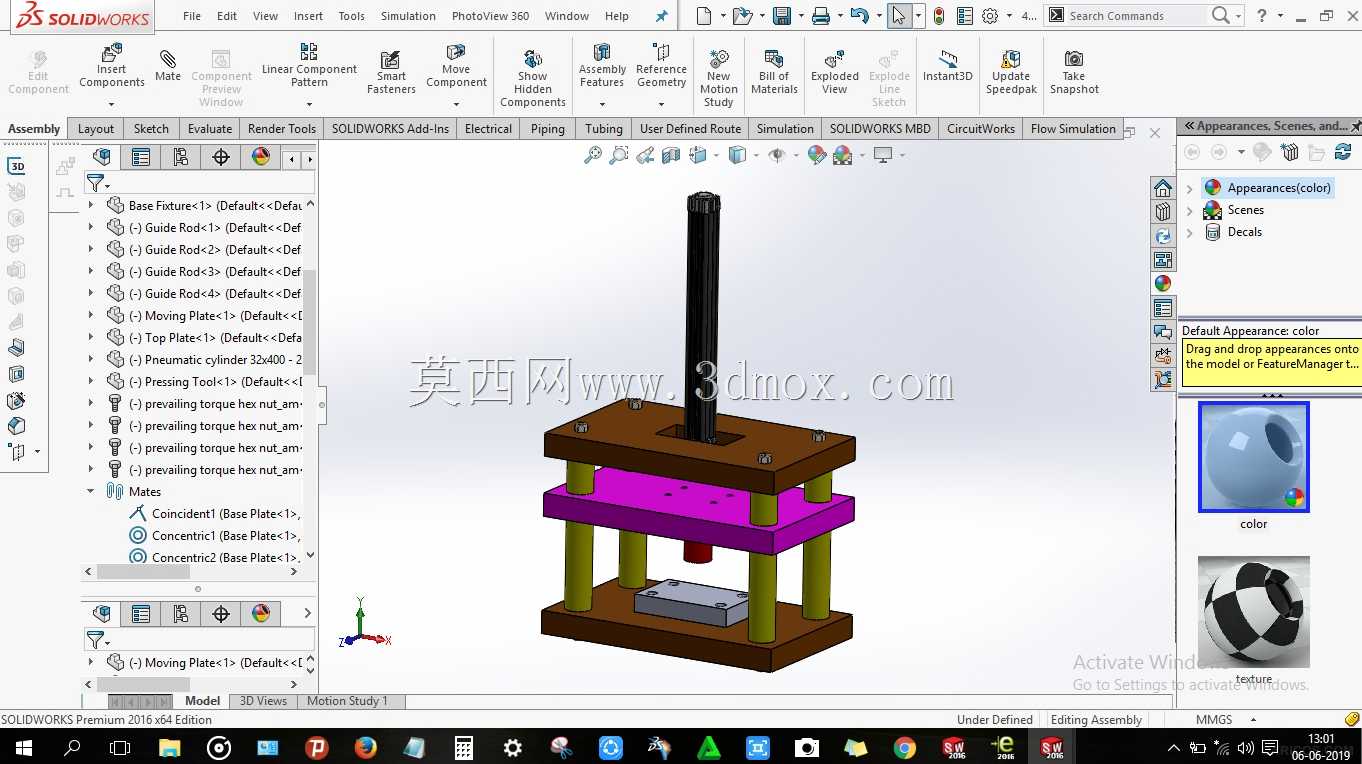Open Design Library task pane tab
1362x764 pixels.
pyautogui.click(x=1163, y=212)
